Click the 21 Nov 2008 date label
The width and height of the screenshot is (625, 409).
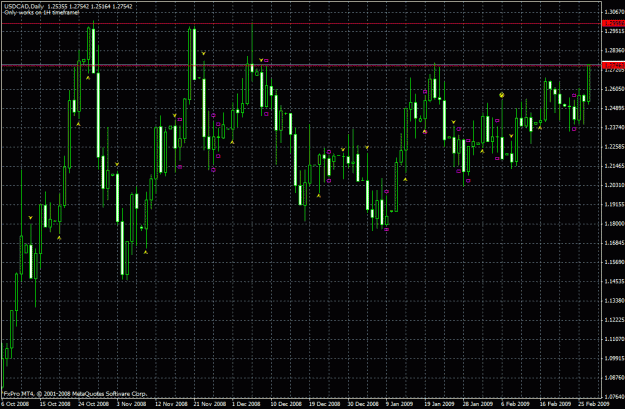210,404
